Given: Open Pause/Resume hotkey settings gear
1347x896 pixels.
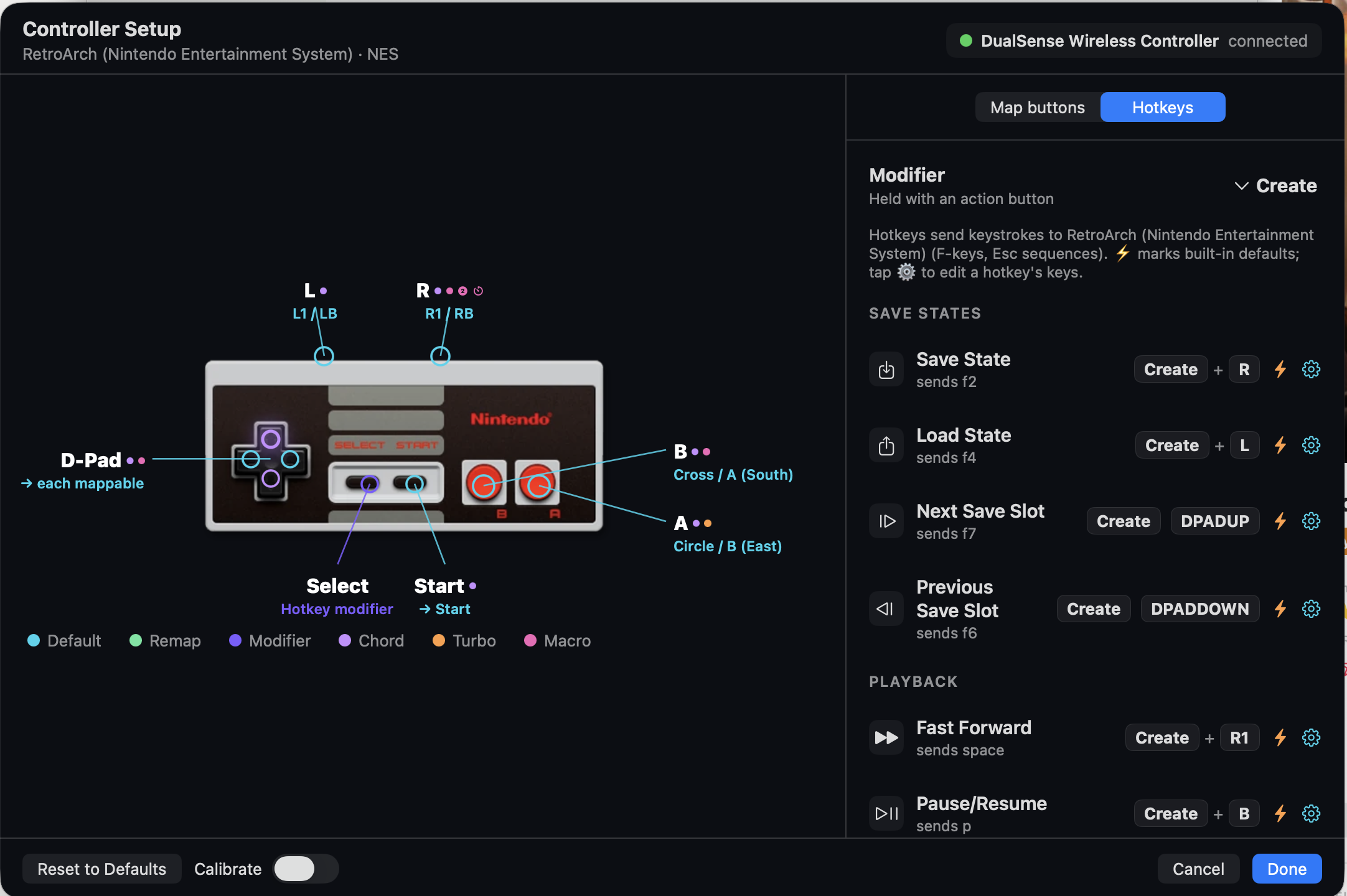Looking at the screenshot, I should 1311,814.
